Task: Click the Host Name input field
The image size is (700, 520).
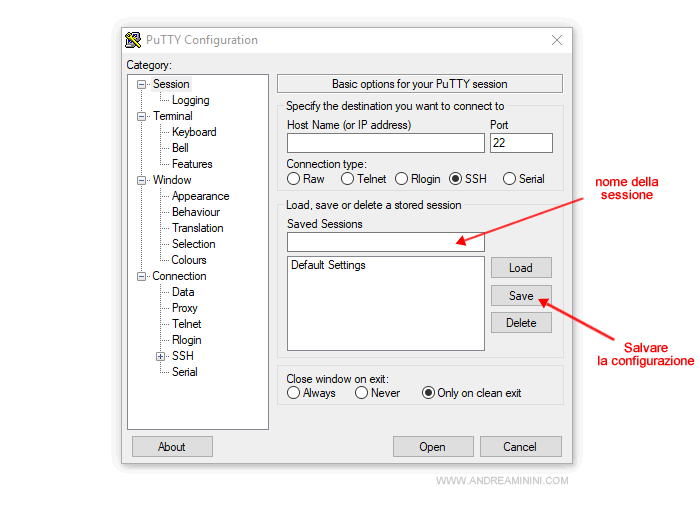Action: 385,143
